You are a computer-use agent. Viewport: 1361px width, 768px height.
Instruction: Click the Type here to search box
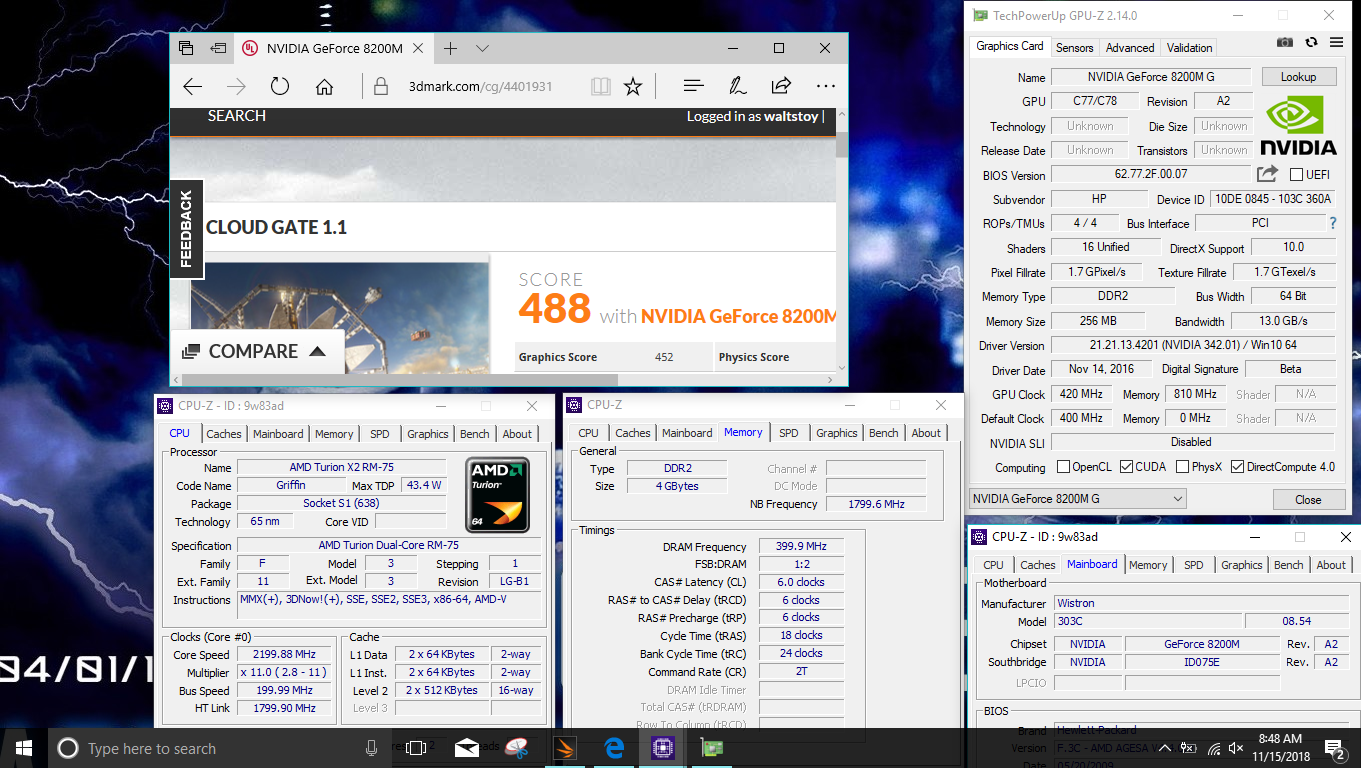[x=152, y=748]
